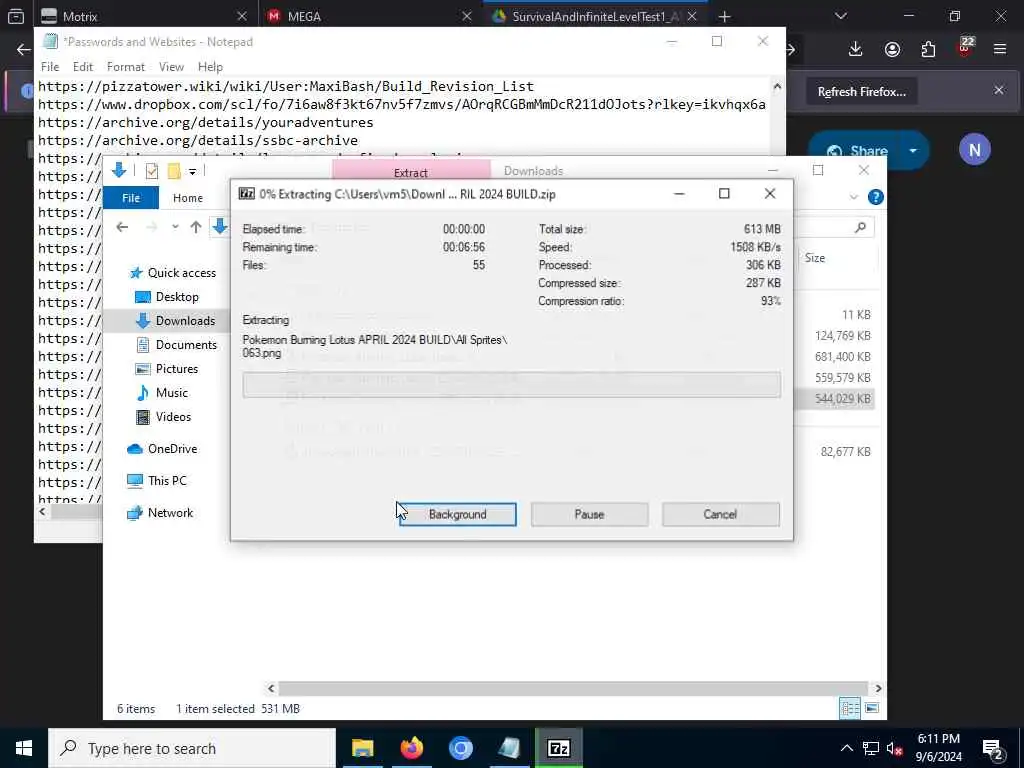This screenshot has height=768, width=1024.
Task: Cancel the extraction
Action: click(720, 515)
